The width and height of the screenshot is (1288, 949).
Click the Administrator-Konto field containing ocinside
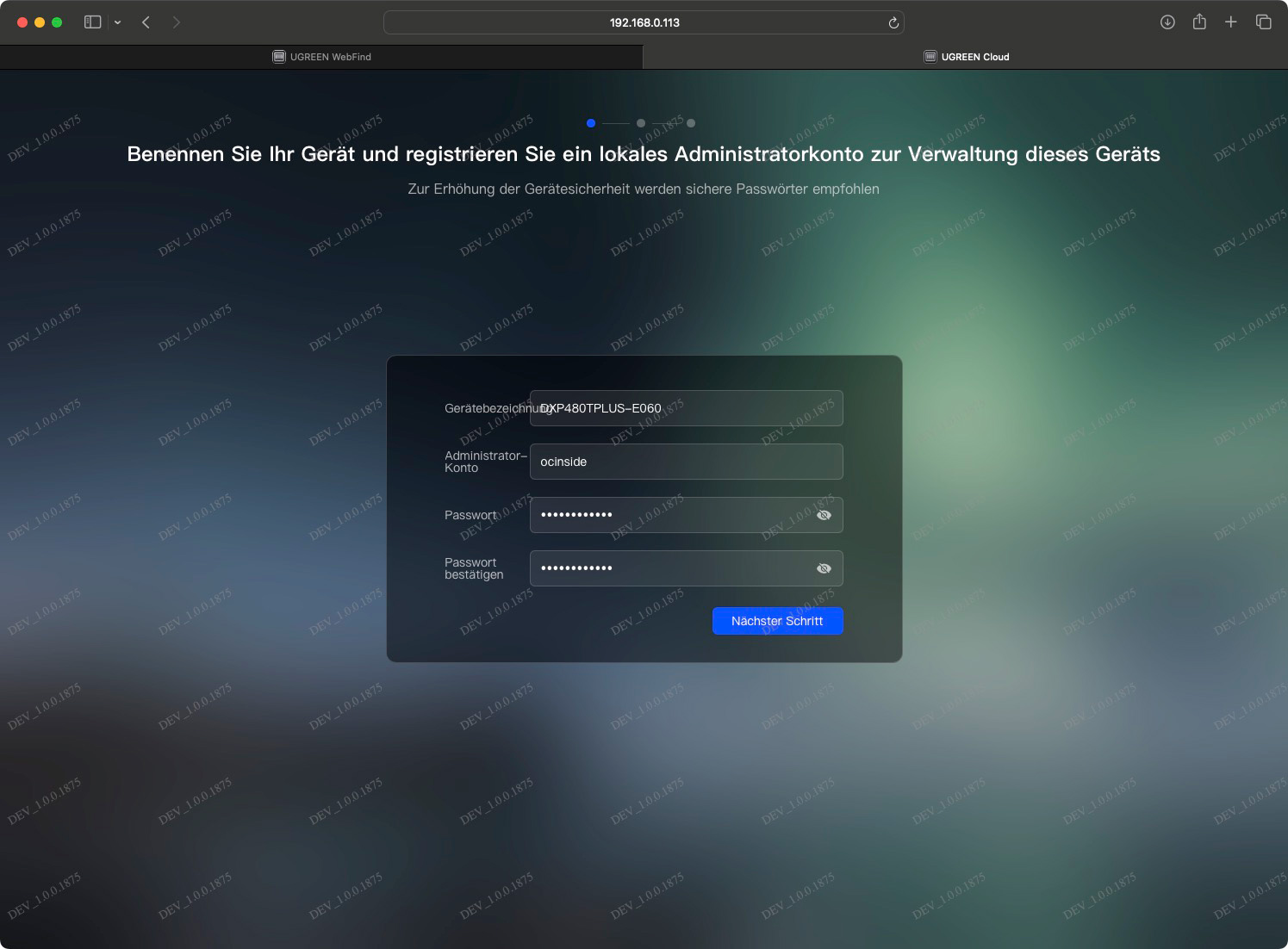pos(686,462)
